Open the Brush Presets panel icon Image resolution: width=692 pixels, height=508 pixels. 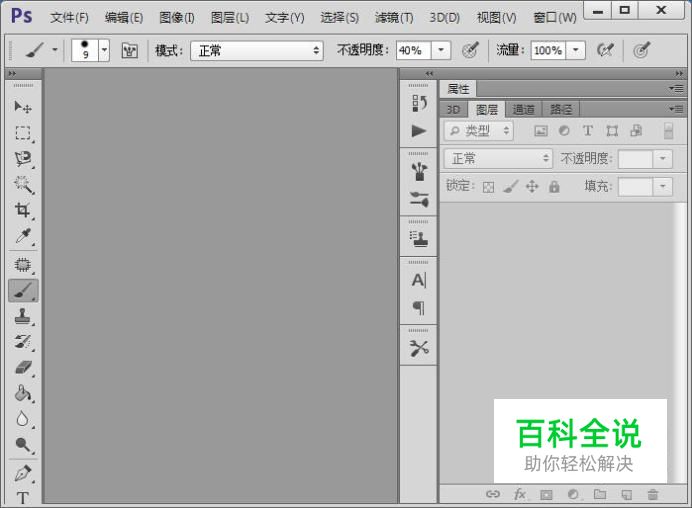pyautogui.click(x=419, y=199)
